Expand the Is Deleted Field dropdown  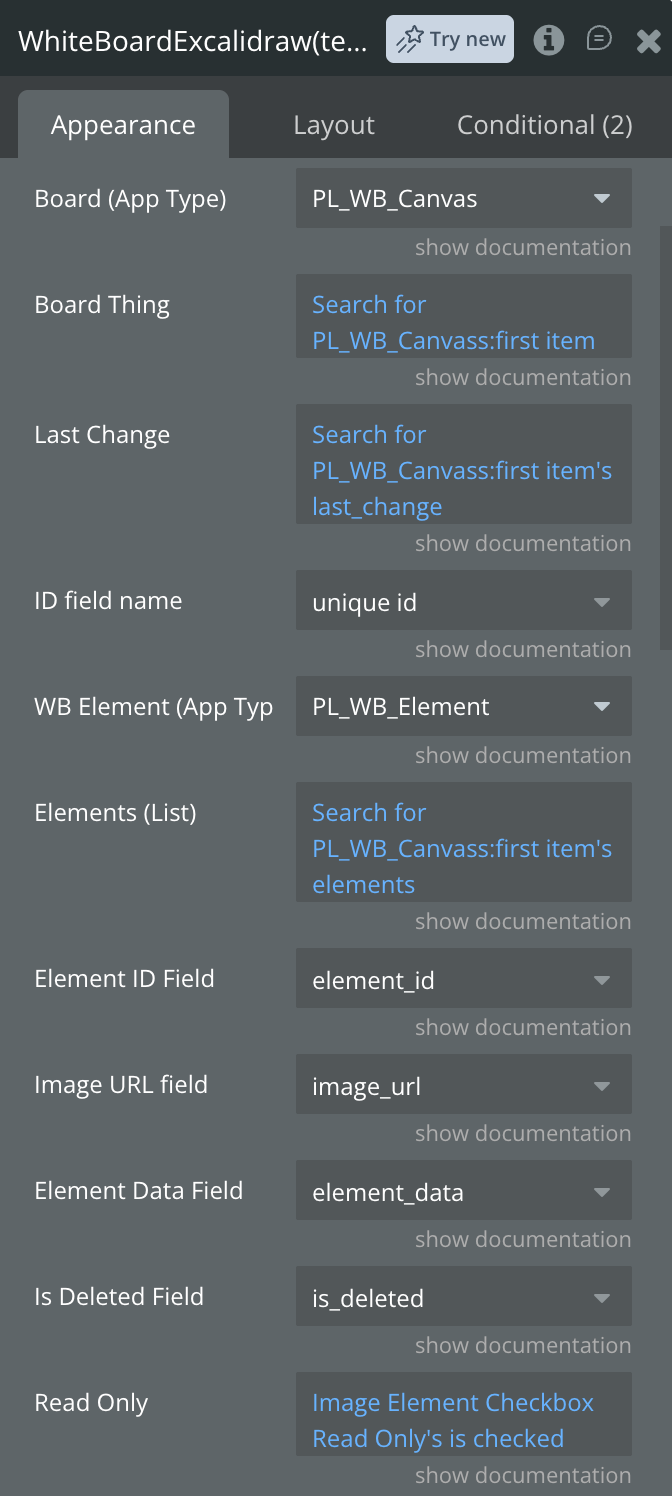(x=464, y=1297)
